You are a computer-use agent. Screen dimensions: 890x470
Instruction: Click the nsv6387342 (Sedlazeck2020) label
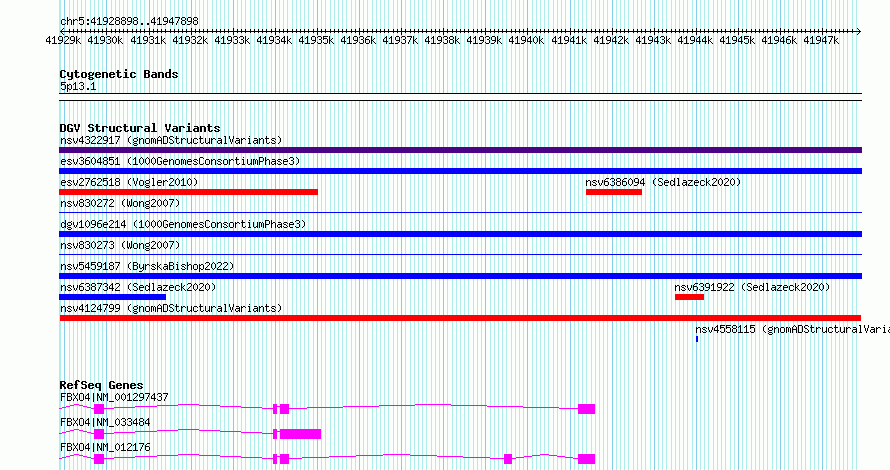coord(138,287)
